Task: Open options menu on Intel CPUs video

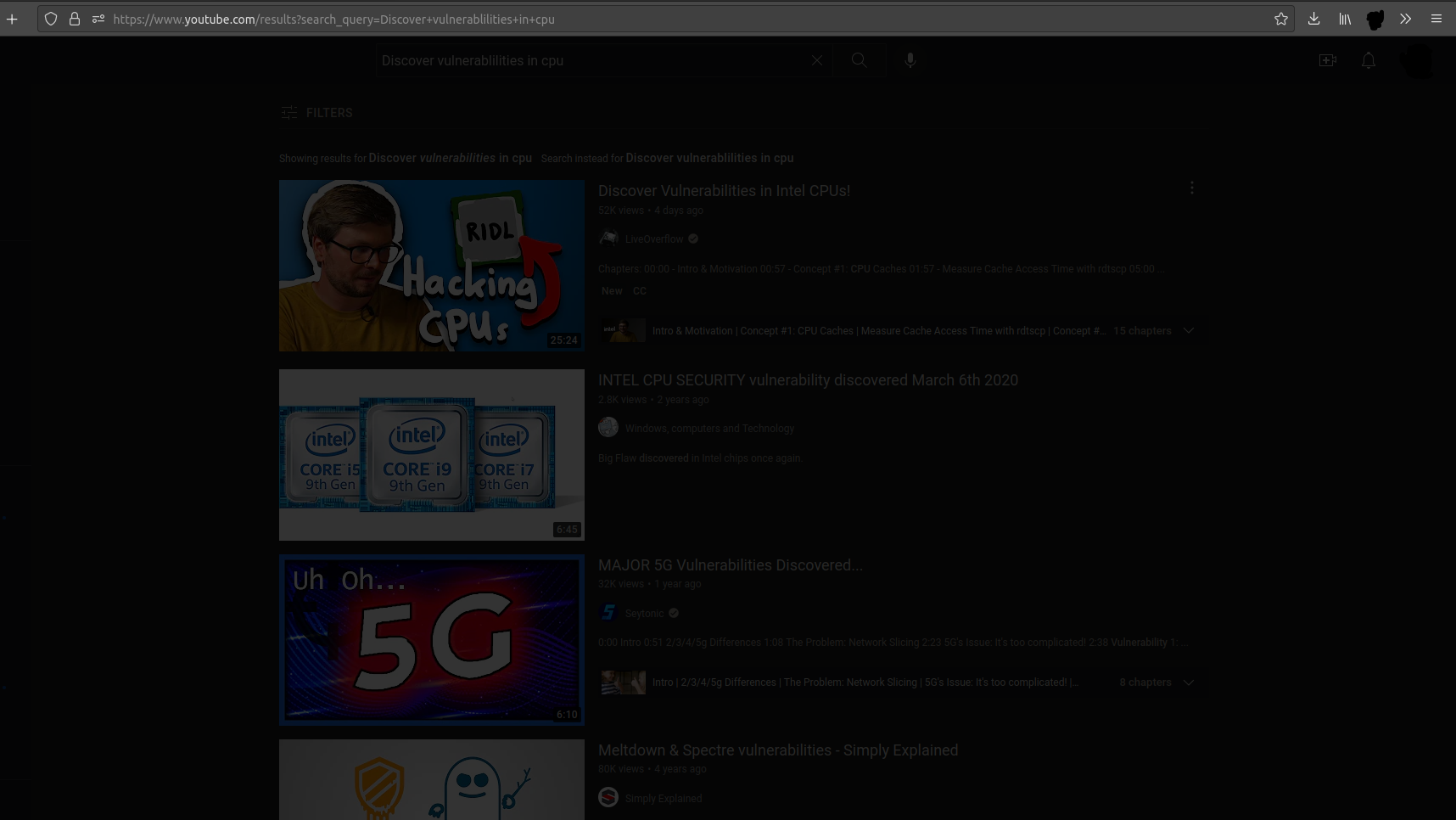Action: pyautogui.click(x=1192, y=188)
